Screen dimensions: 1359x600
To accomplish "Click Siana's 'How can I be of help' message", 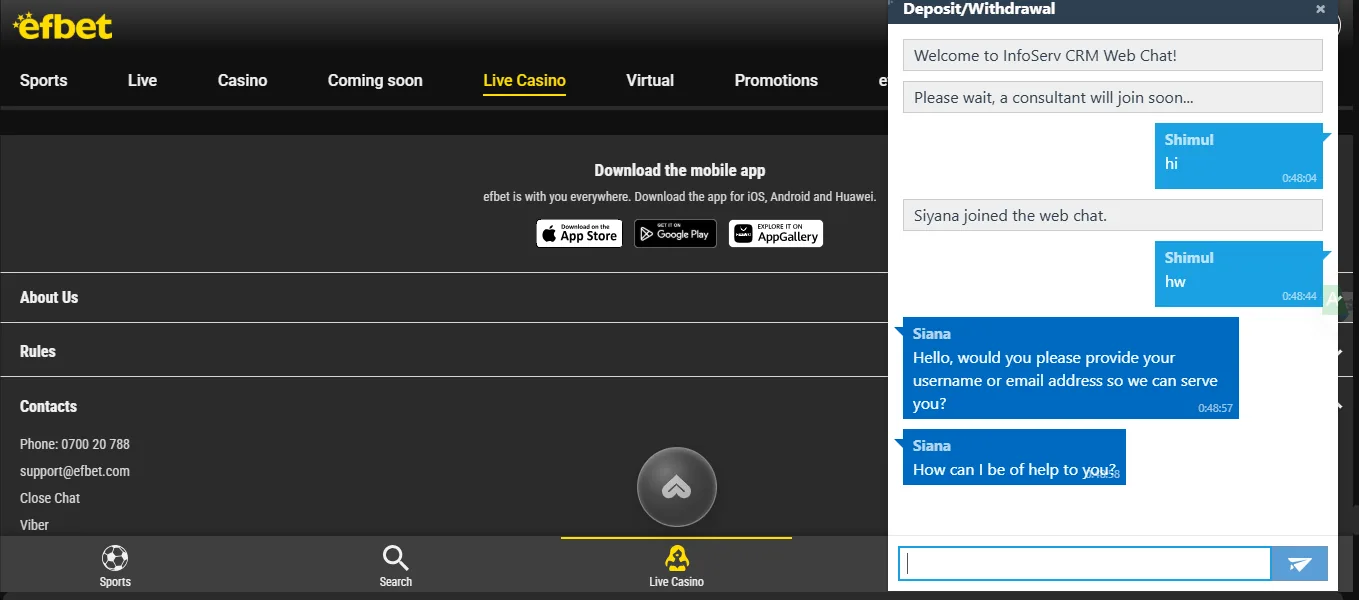I will click(1014, 457).
